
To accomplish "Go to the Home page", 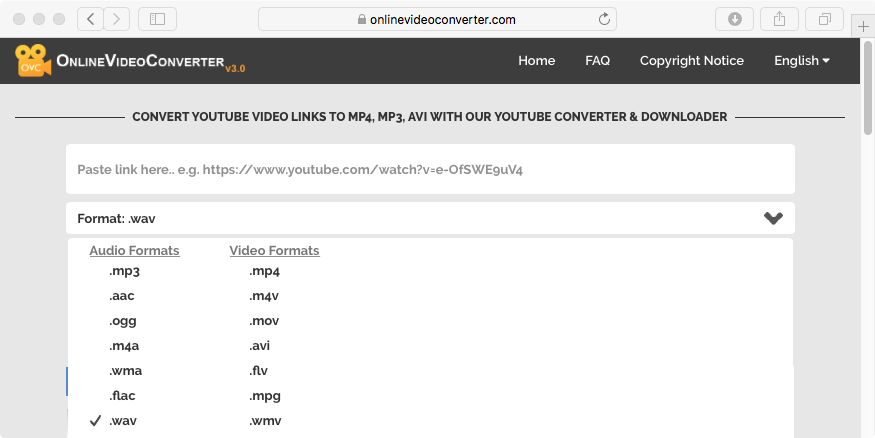I will (x=536, y=61).
